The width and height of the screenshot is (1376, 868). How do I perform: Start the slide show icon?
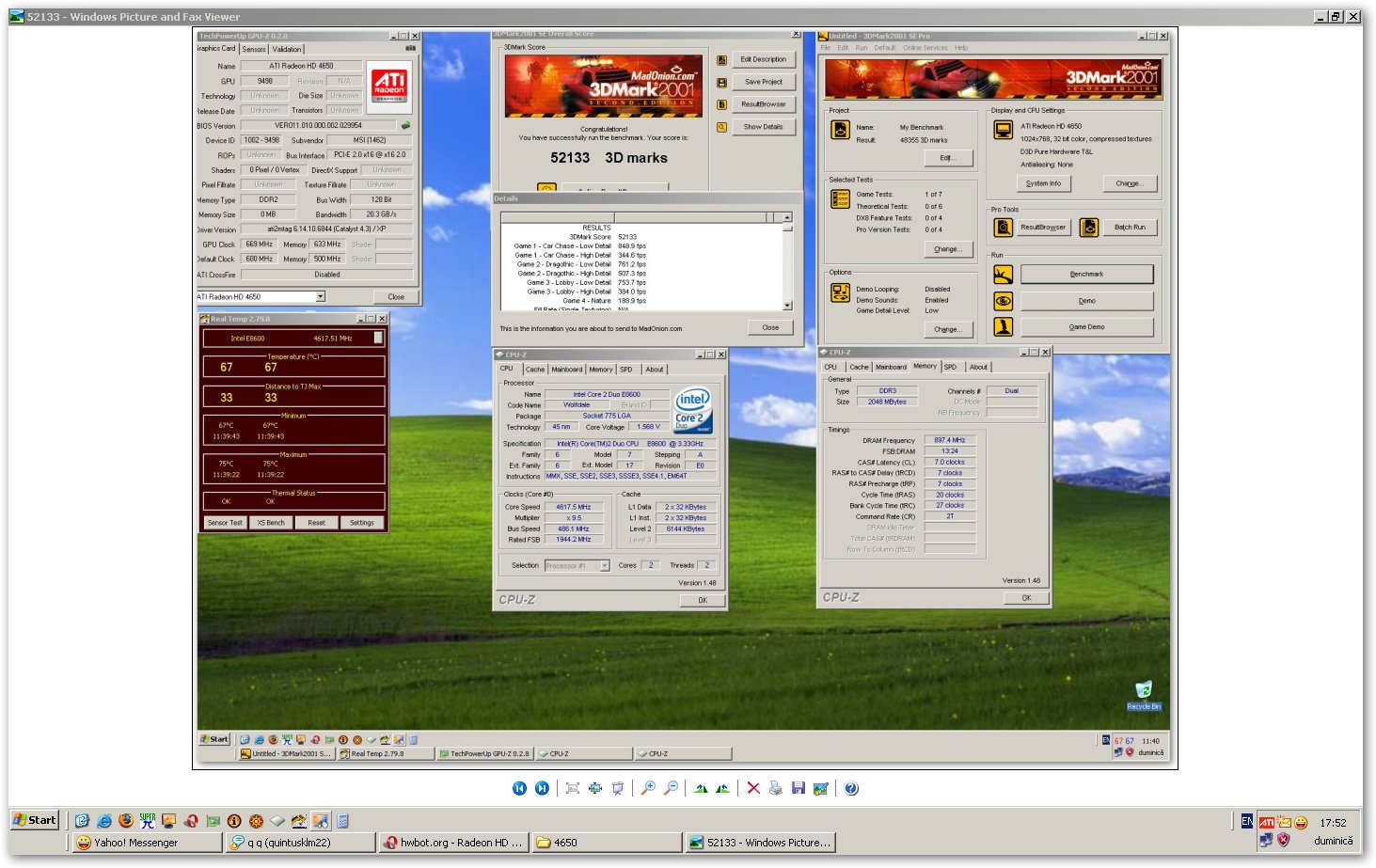617,788
